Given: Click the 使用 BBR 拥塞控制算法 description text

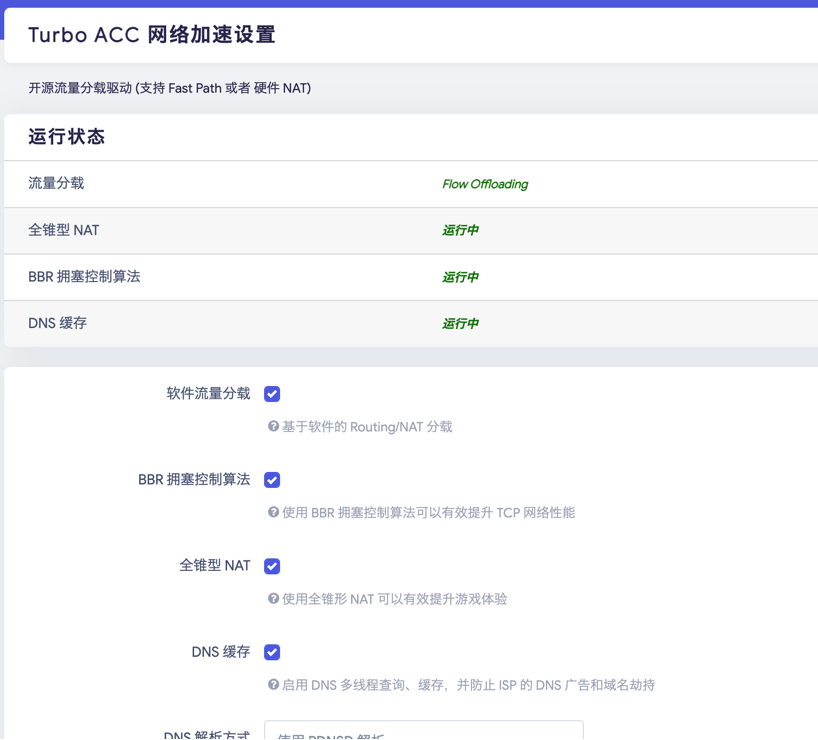Looking at the screenshot, I should click(x=428, y=513).
